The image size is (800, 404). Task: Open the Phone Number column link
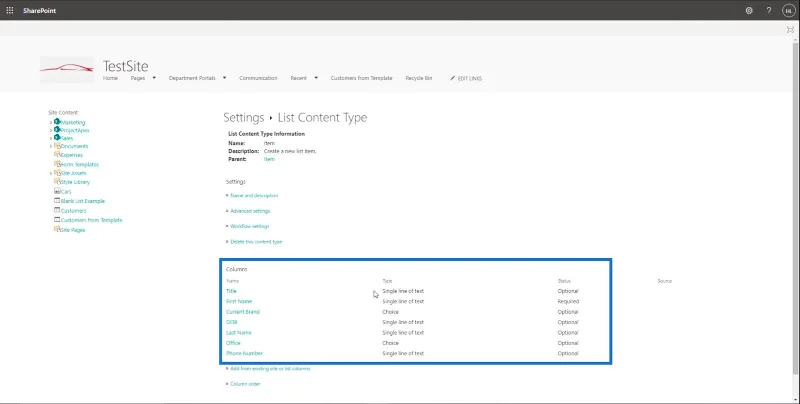coord(244,353)
